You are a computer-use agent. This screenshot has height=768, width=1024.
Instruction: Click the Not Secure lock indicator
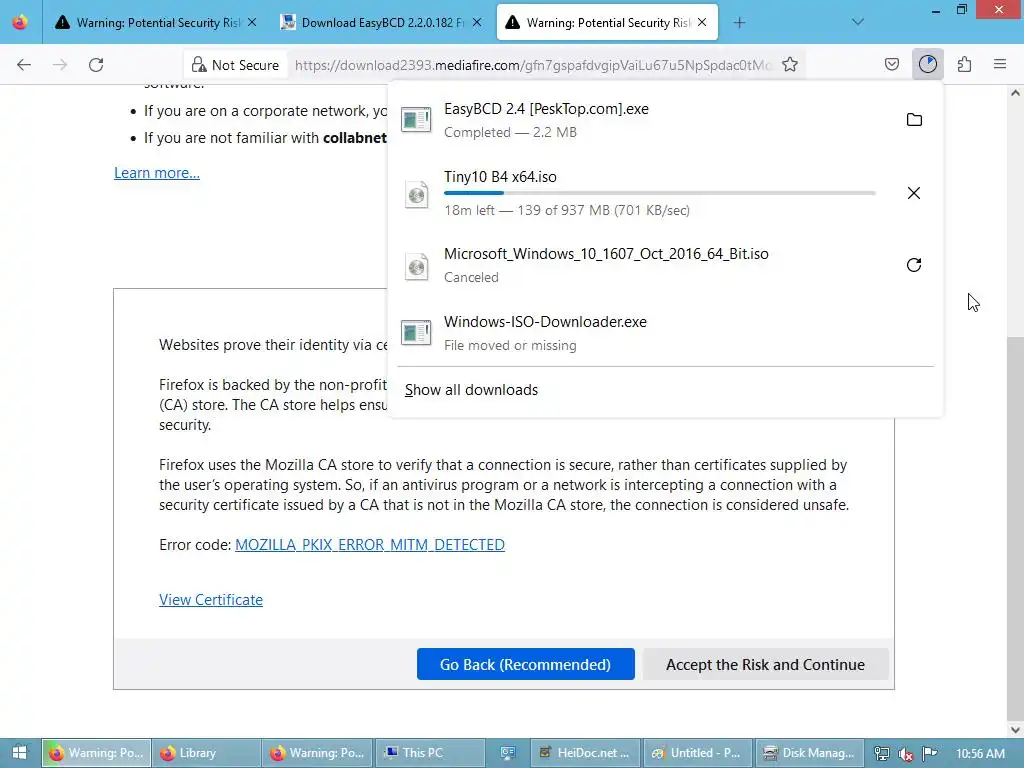point(236,65)
